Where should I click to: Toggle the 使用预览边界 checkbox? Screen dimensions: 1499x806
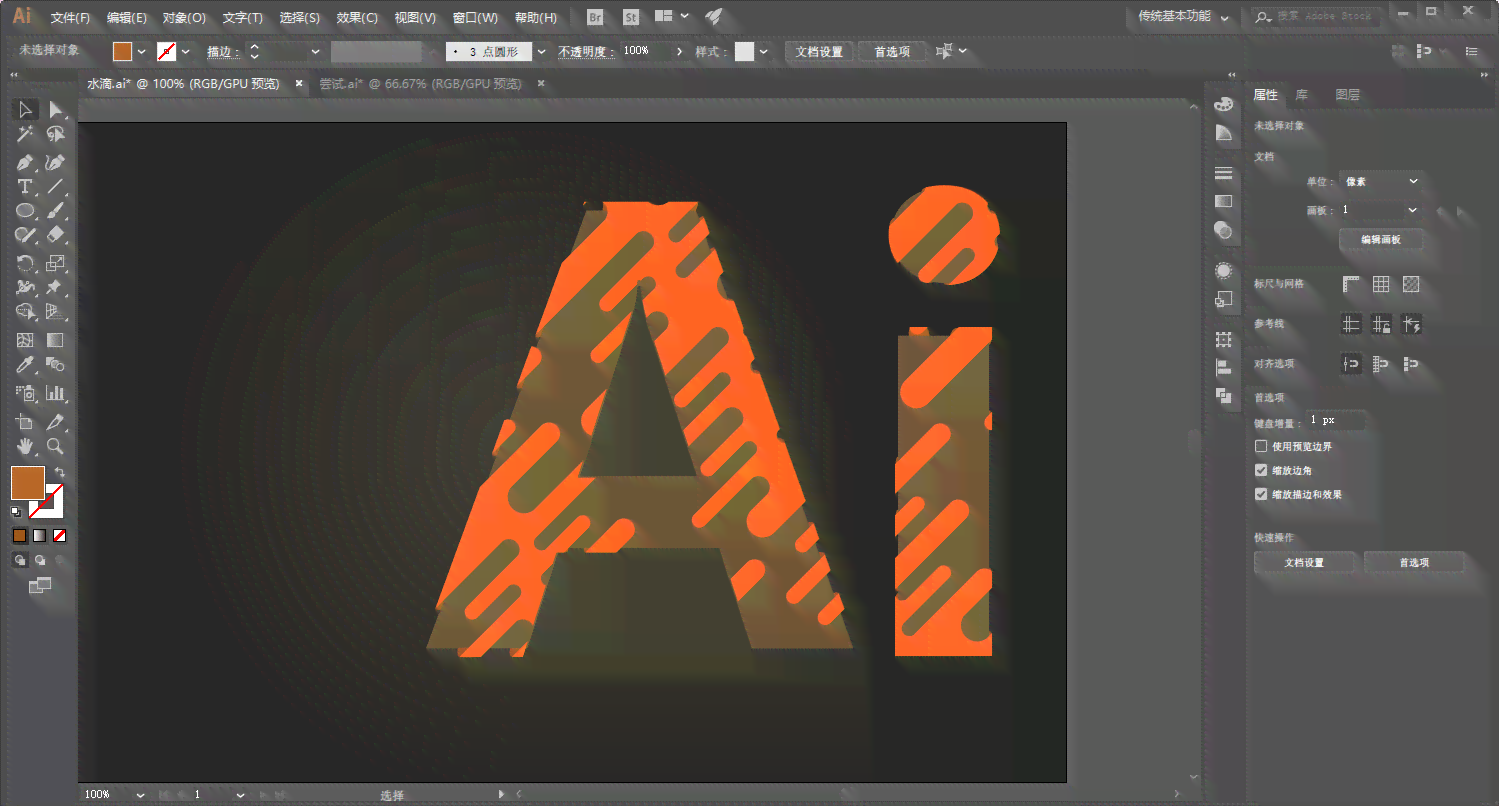tap(1261, 446)
